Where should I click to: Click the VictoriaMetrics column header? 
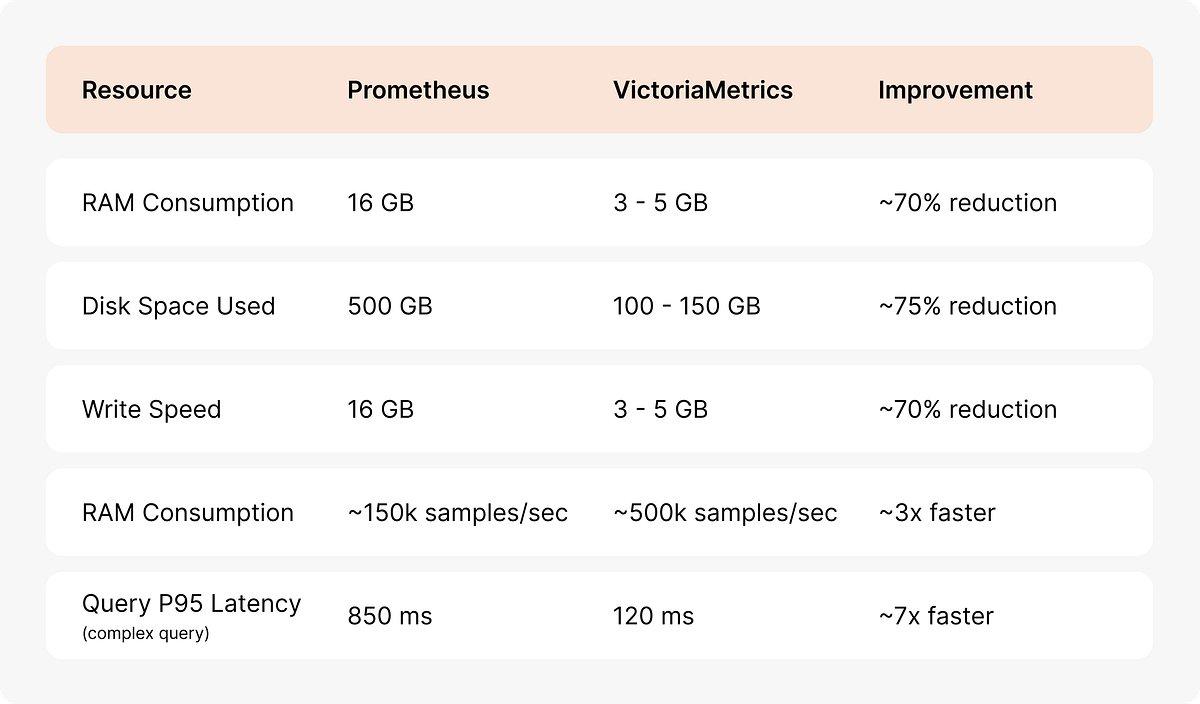pos(702,90)
